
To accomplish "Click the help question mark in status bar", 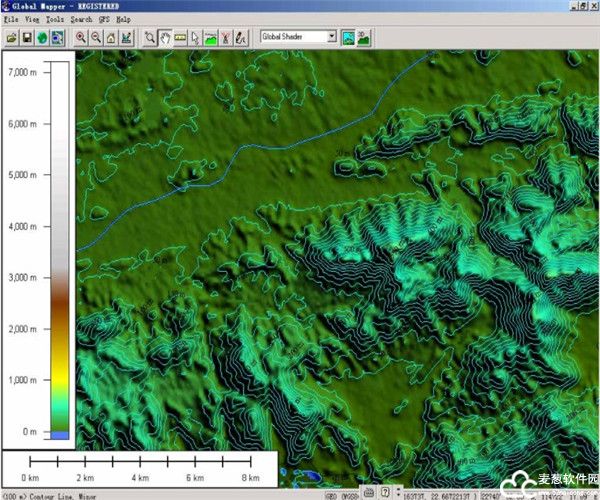I will (383, 493).
